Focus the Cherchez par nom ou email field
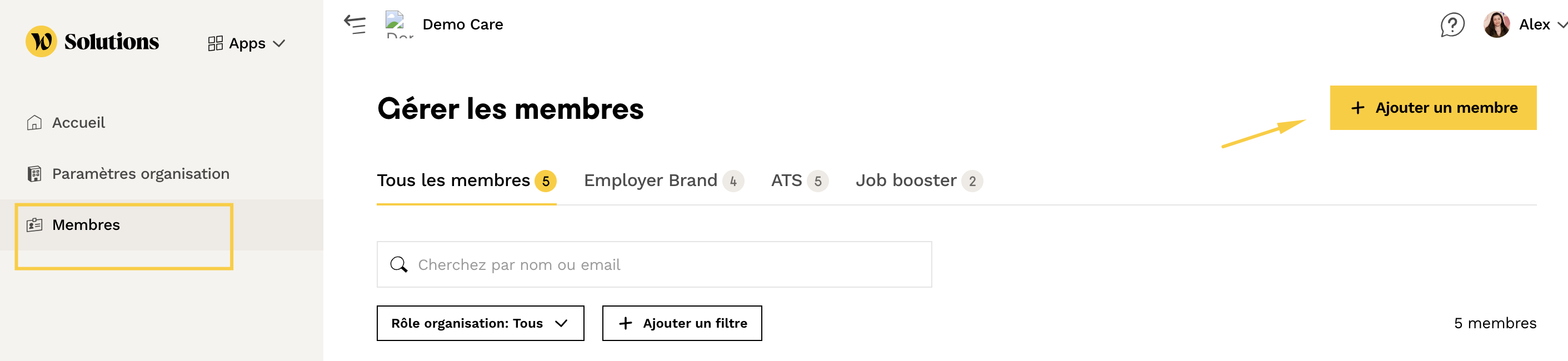Image resolution: width=1568 pixels, height=361 pixels. (x=655, y=265)
